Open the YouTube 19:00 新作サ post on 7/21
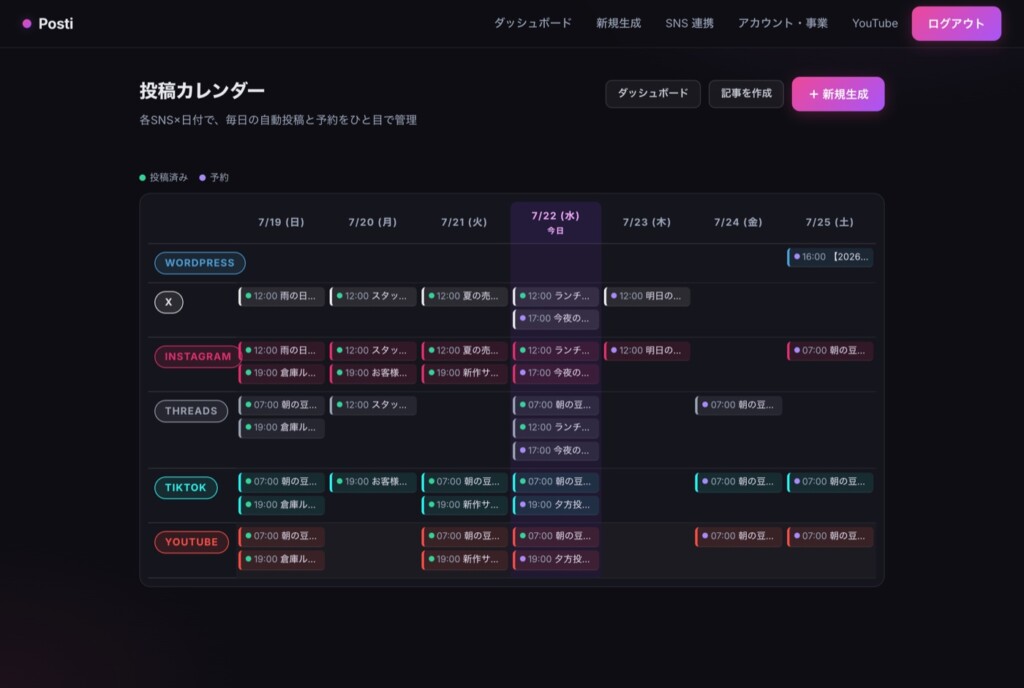The image size is (1024, 688). pos(464,559)
